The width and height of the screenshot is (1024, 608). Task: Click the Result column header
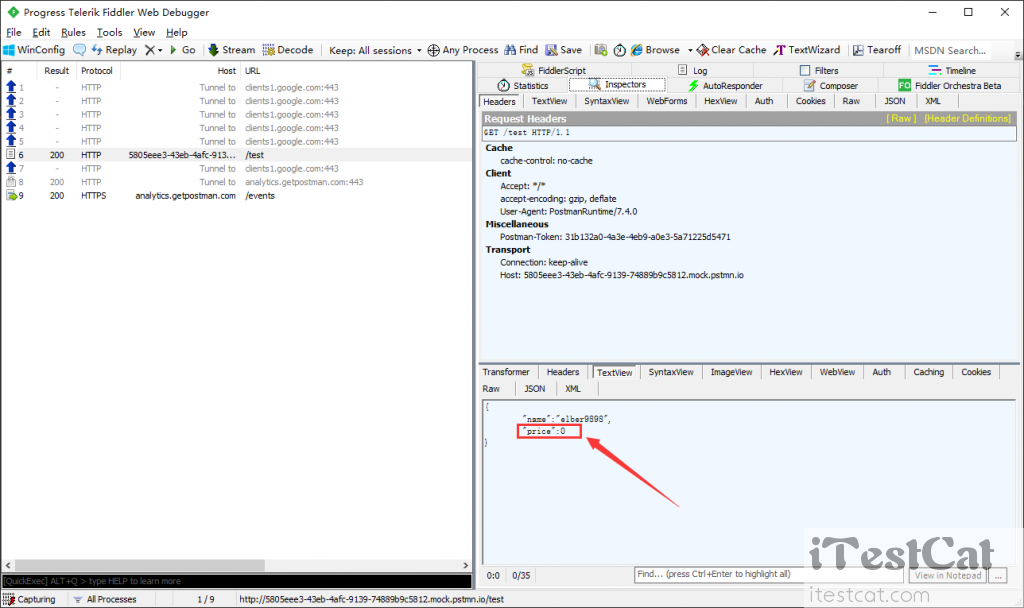[x=56, y=71]
